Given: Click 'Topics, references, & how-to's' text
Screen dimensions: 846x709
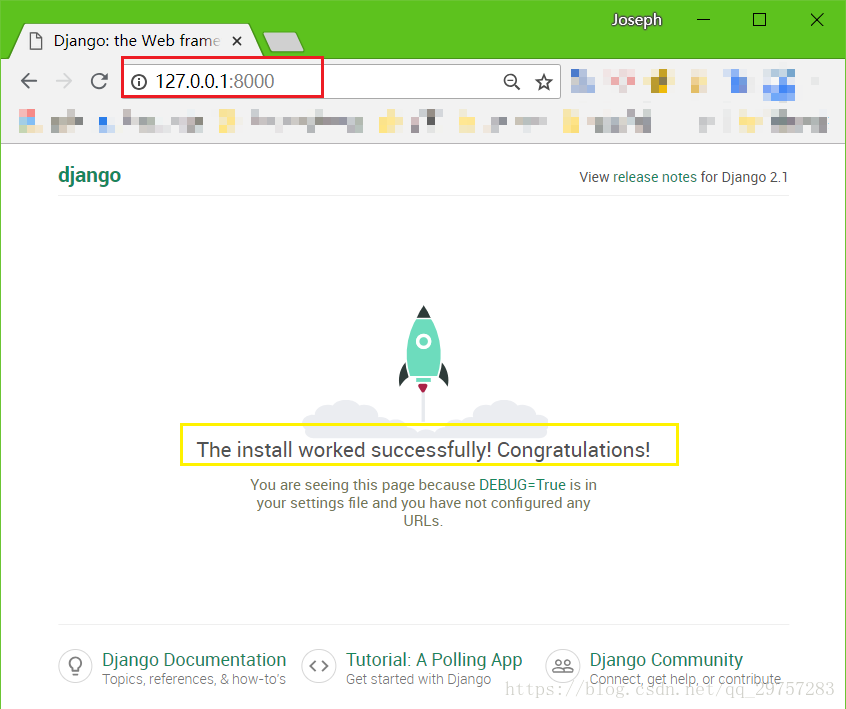Looking at the screenshot, I should pyautogui.click(x=194, y=679).
